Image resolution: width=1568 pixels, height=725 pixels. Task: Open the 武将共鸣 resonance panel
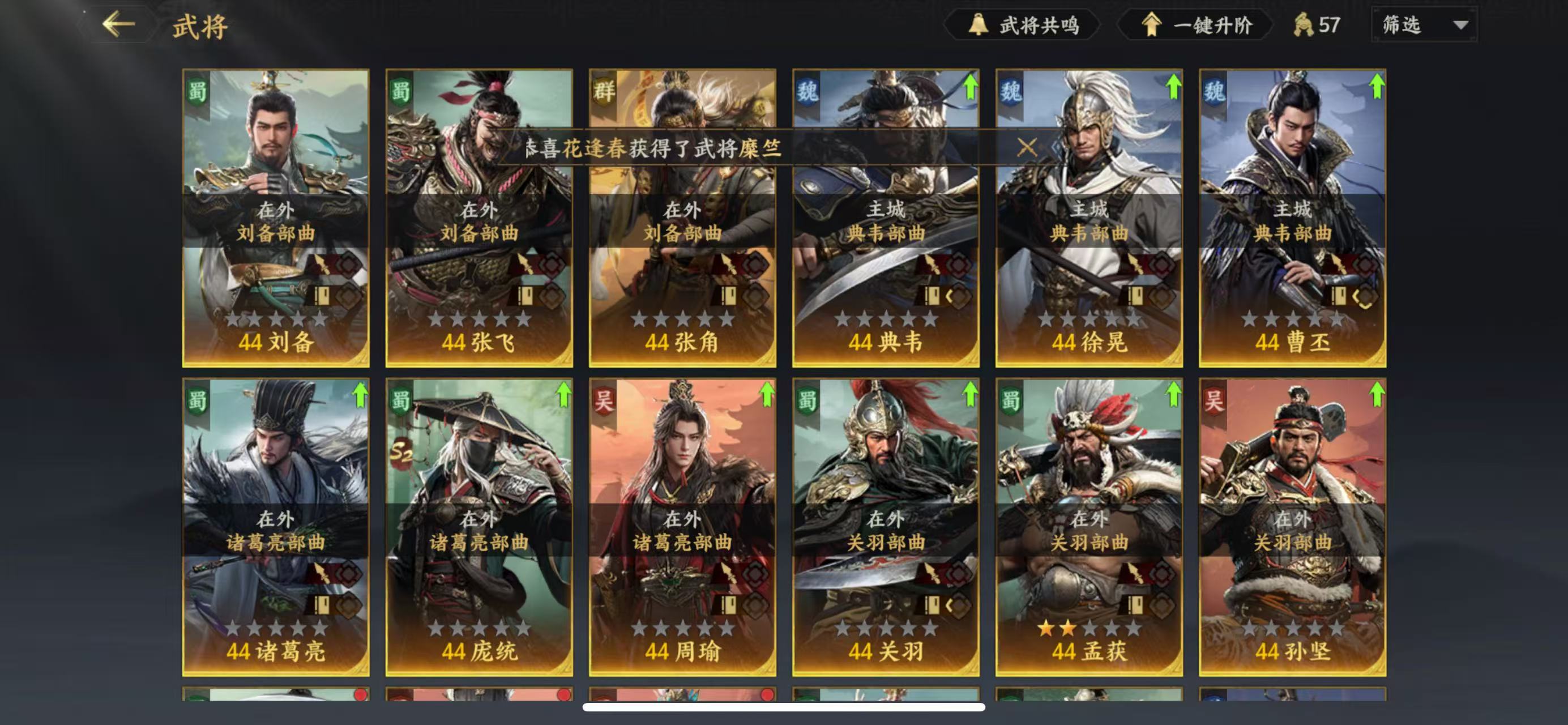1023,25
